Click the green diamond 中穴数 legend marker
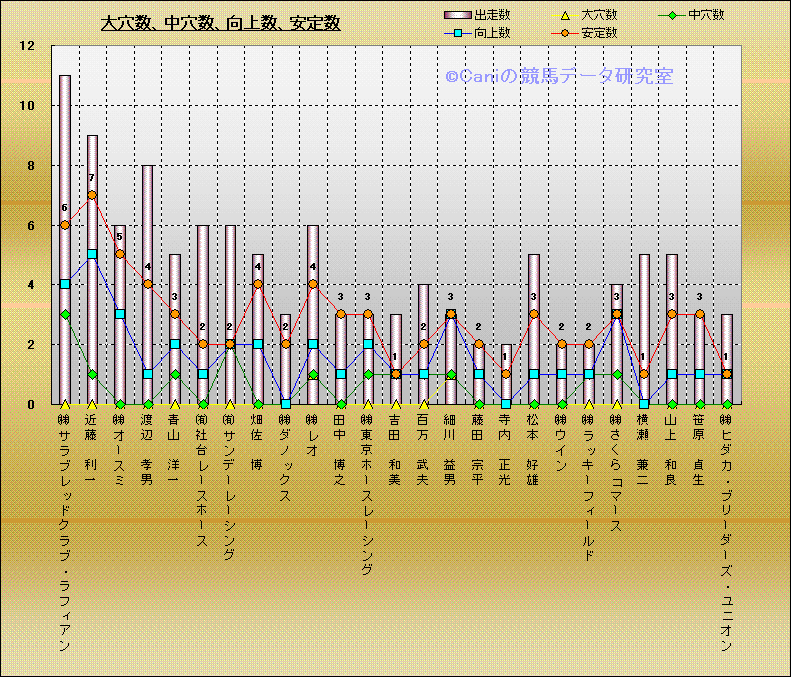Viewport: 792px width, 678px height. click(675, 15)
